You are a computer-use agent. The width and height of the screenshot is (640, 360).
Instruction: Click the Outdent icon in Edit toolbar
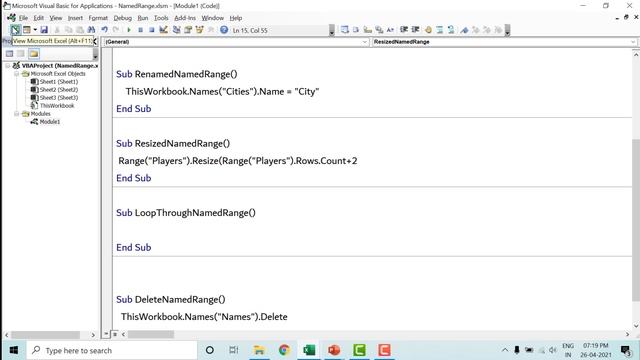pos(415,30)
